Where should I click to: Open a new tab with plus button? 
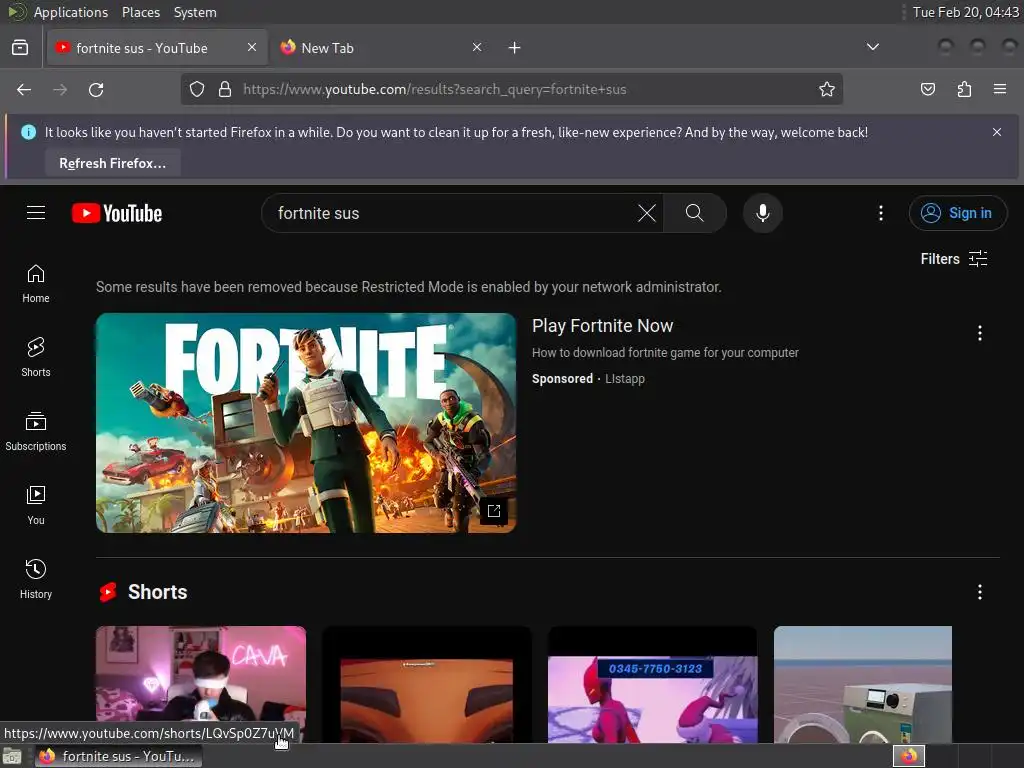click(x=515, y=48)
